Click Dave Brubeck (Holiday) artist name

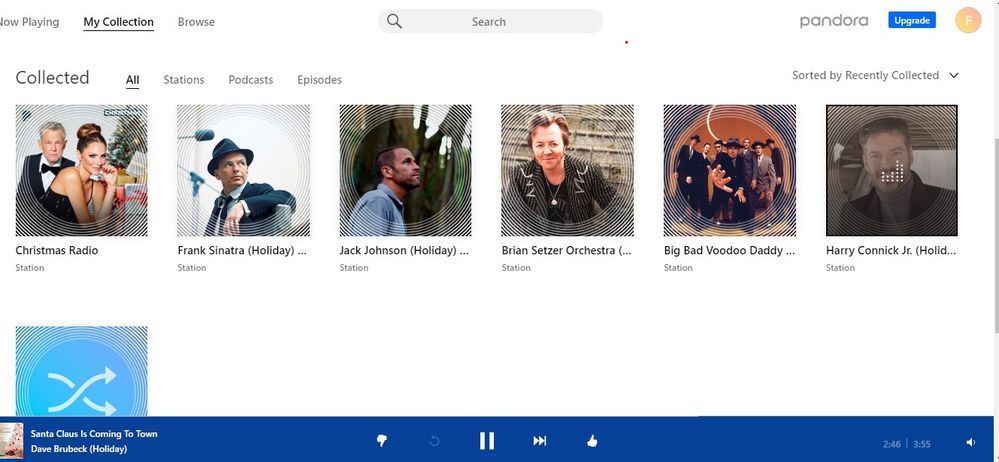79,449
